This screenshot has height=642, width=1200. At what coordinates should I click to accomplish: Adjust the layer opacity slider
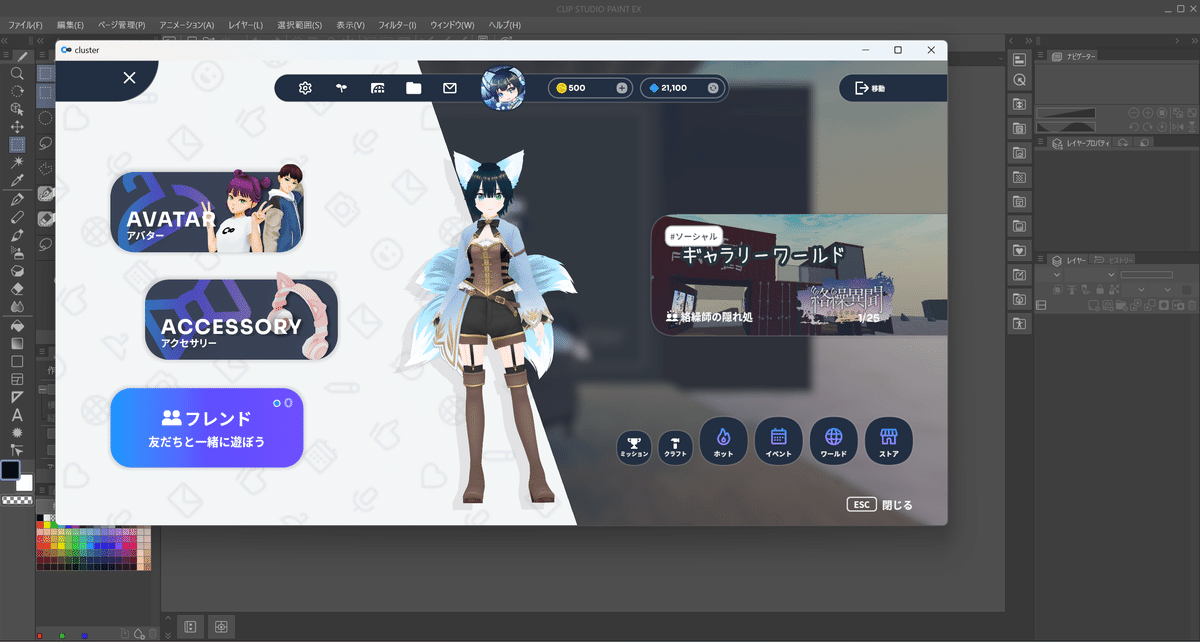(1146, 274)
